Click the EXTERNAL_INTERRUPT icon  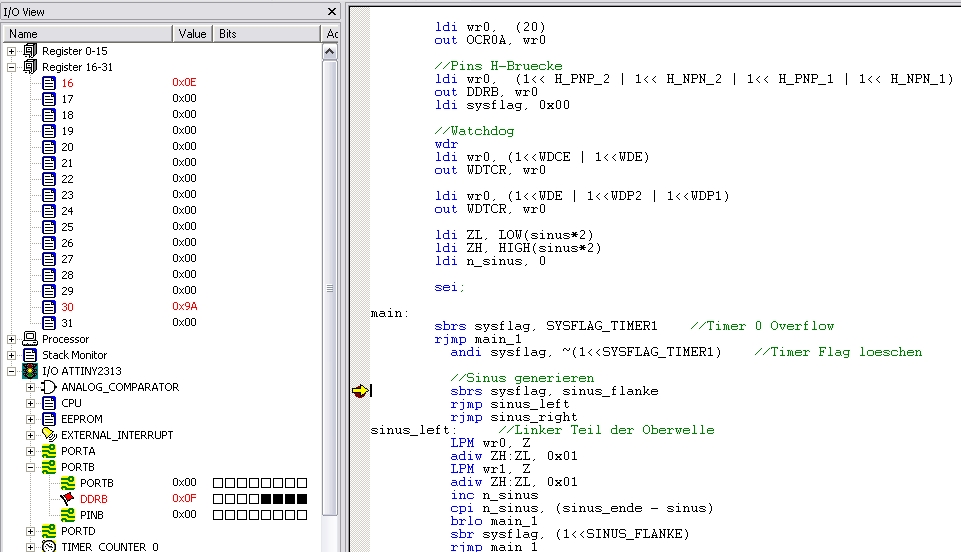[49, 434]
